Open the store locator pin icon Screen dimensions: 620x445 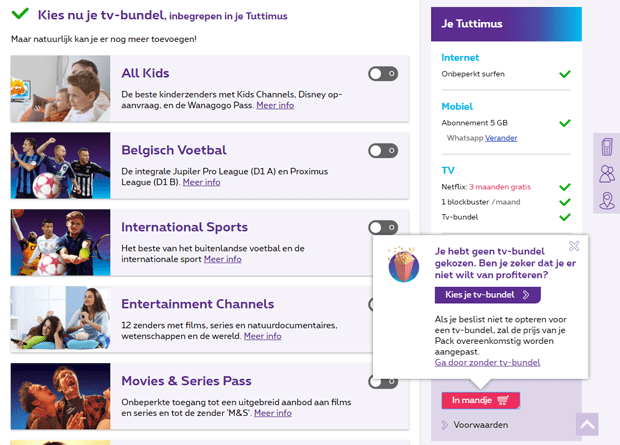click(606, 201)
